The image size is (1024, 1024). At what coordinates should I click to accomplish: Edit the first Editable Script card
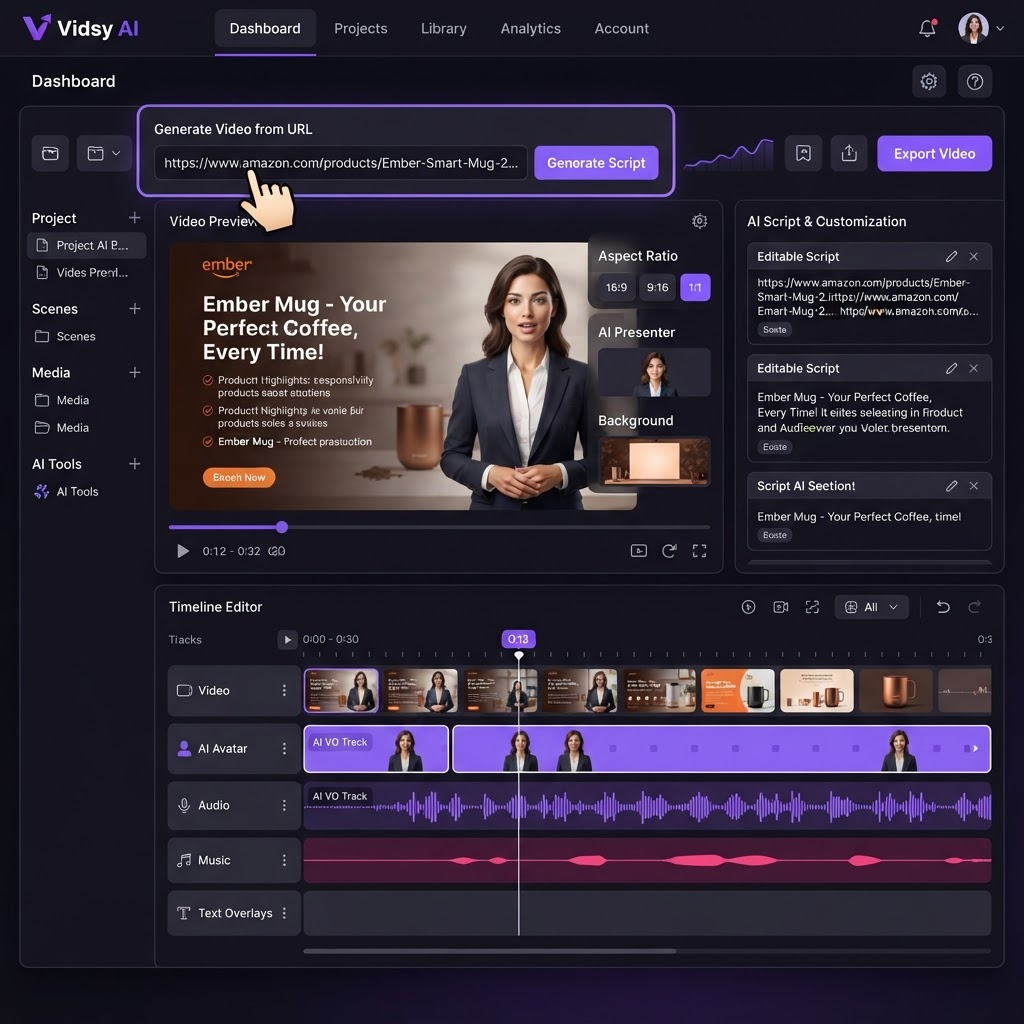952,257
